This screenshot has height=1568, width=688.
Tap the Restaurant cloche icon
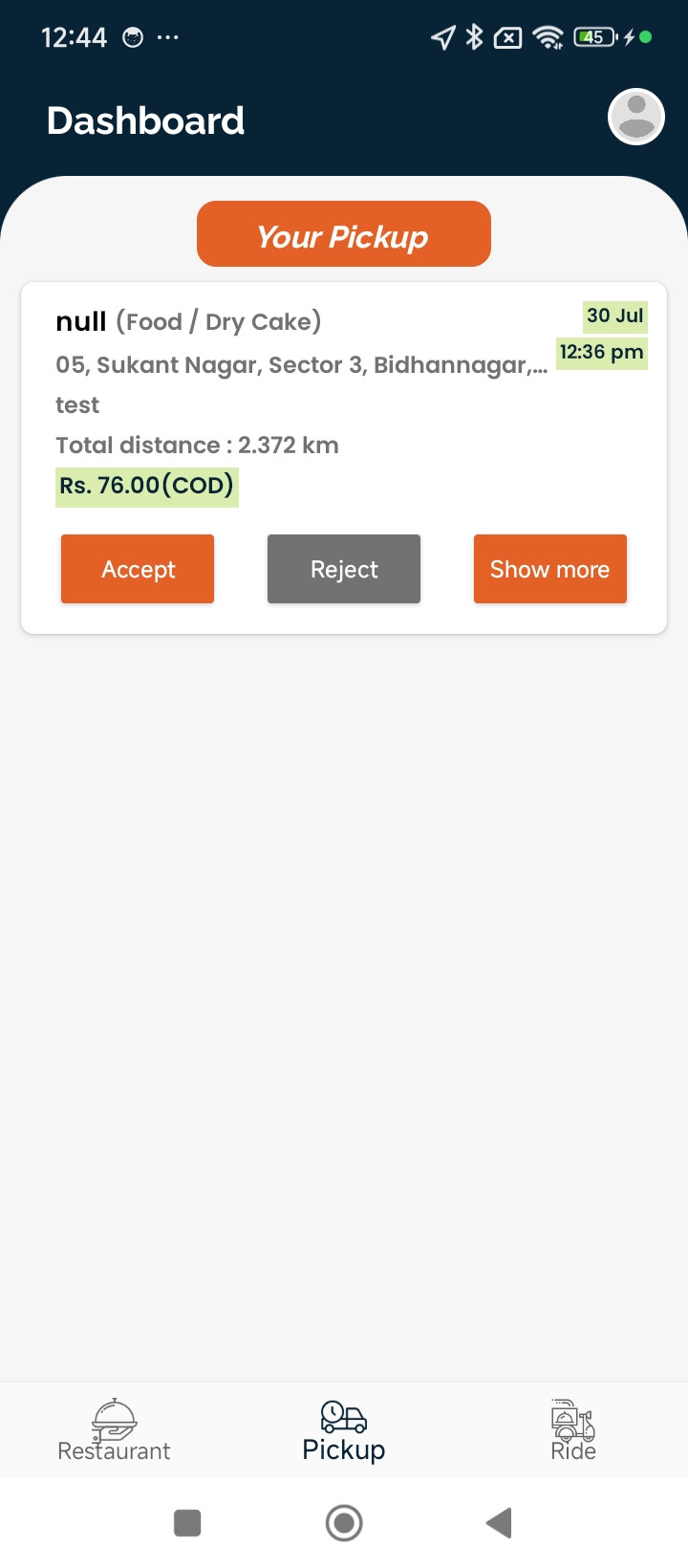115,1420
